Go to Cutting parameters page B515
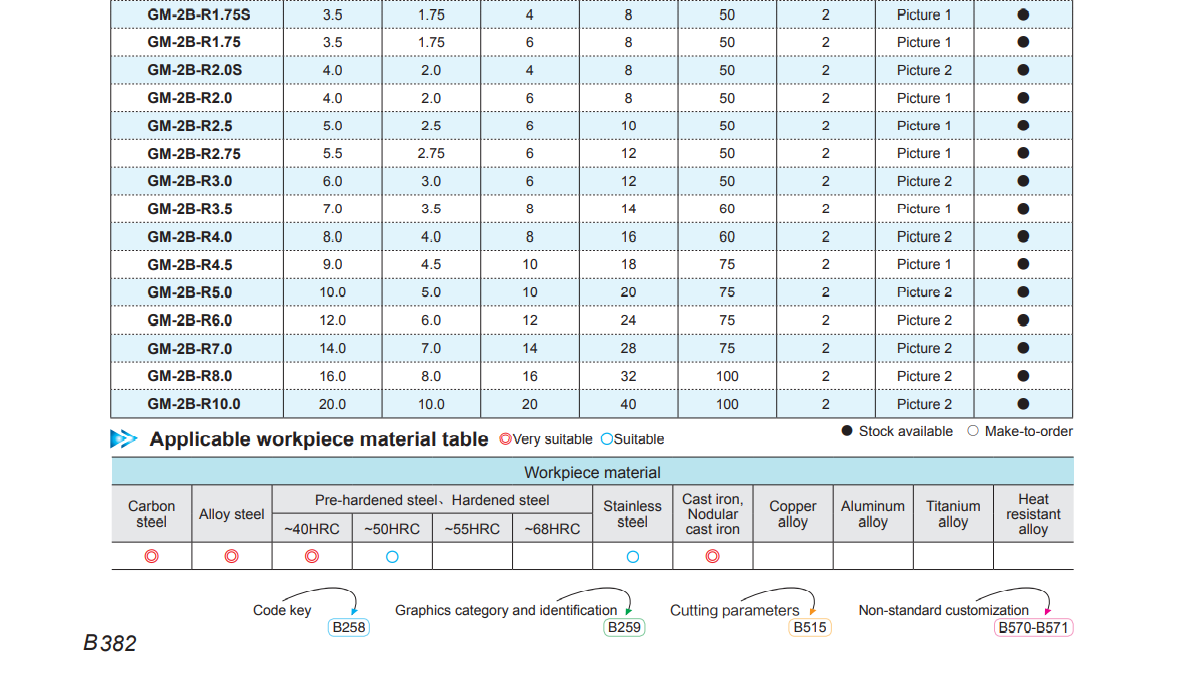This screenshot has width=1186, height=677. pyautogui.click(x=809, y=628)
